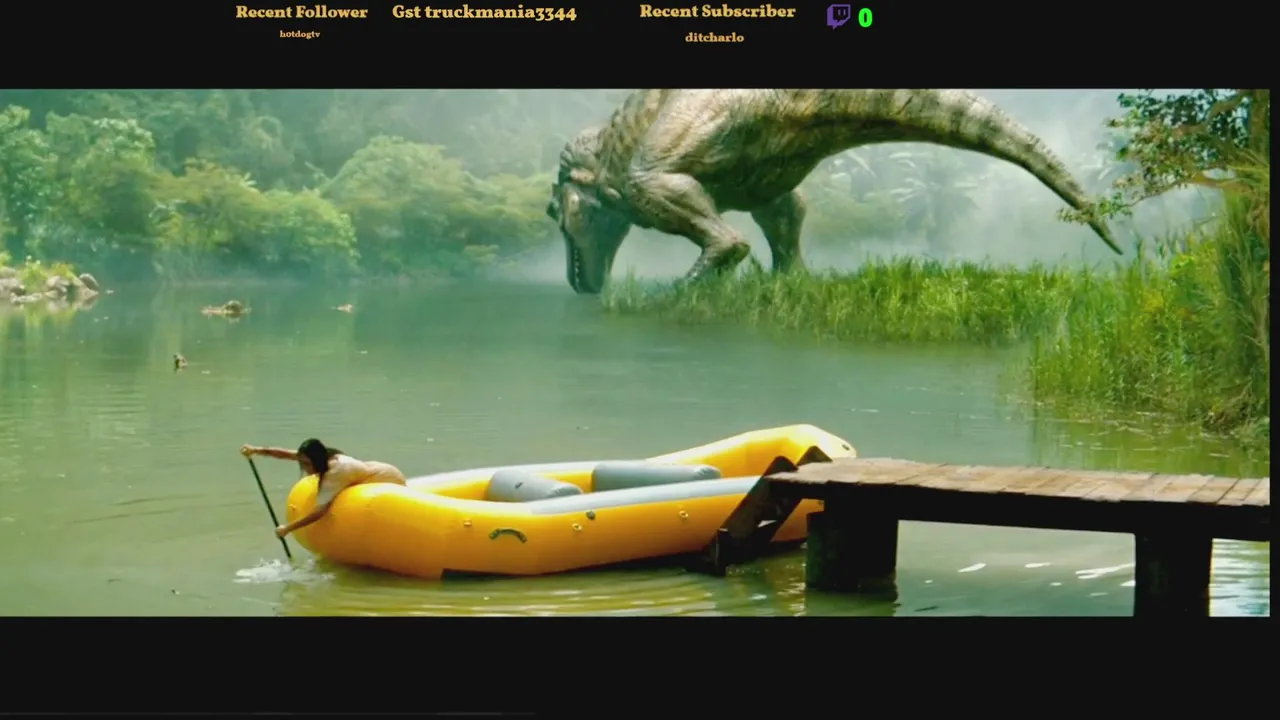Select the 'Recent Follower' heading
The width and height of the screenshot is (1280, 720).
coord(301,12)
